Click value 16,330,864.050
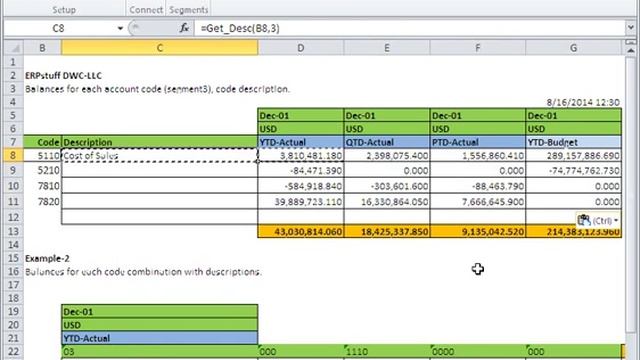The width and height of the screenshot is (640, 360). pyautogui.click(x=387, y=202)
